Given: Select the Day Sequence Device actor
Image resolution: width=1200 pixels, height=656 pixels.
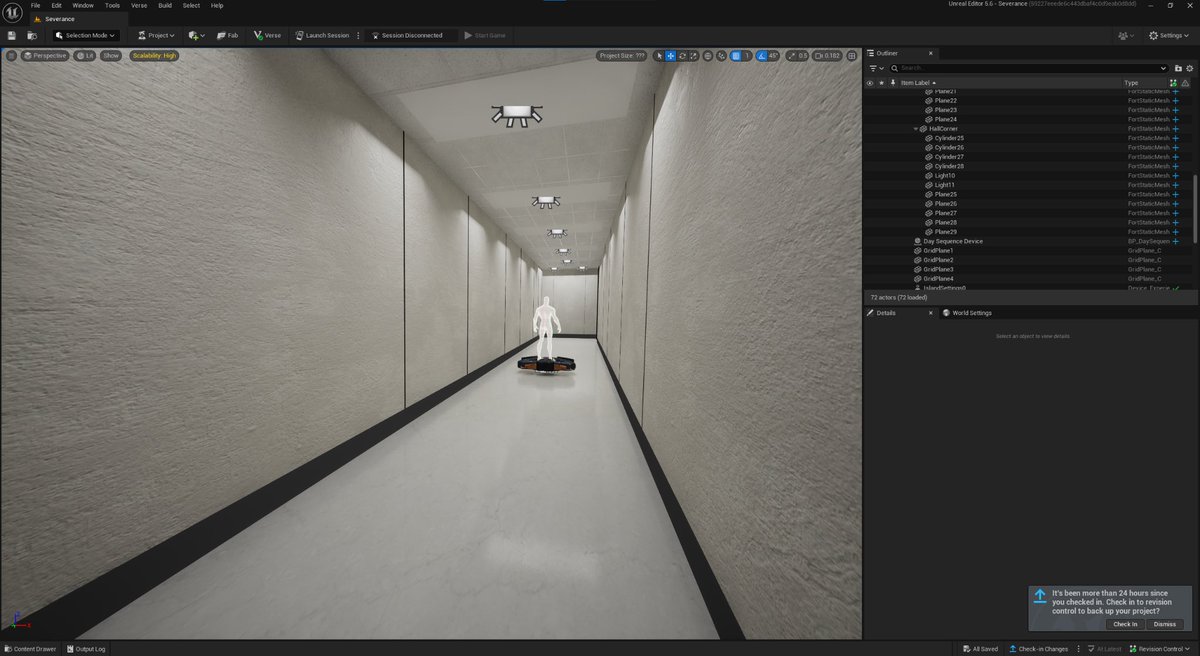Looking at the screenshot, I should [953, 241].
